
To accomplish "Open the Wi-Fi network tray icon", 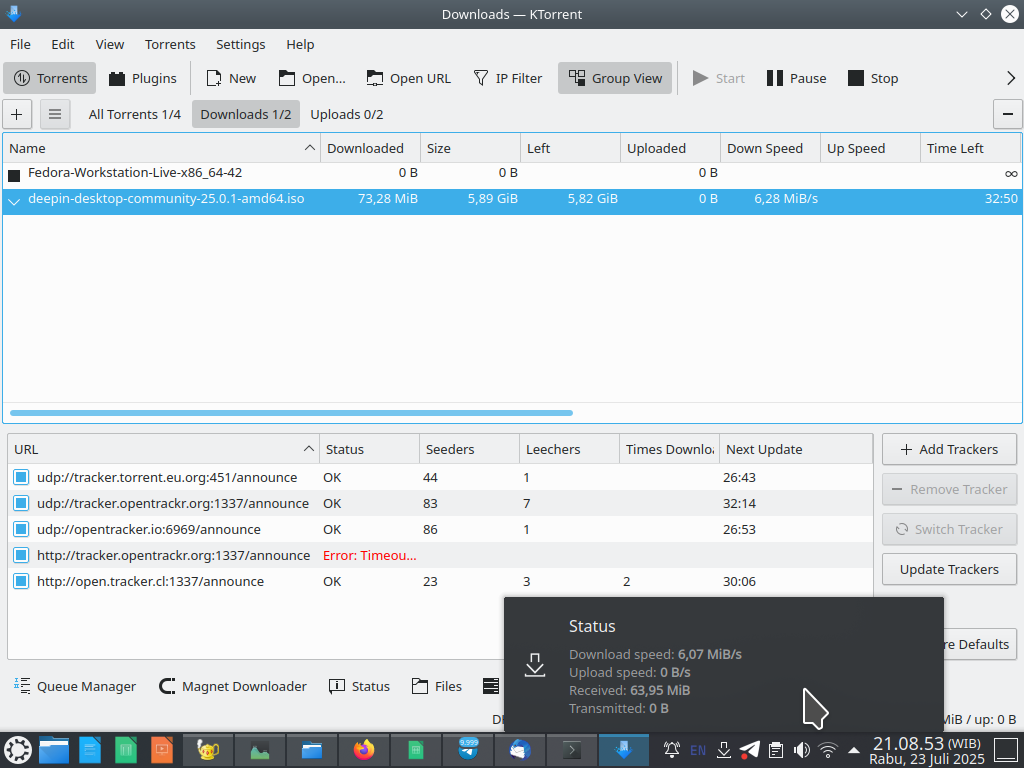I will click(x=828, y=750).
